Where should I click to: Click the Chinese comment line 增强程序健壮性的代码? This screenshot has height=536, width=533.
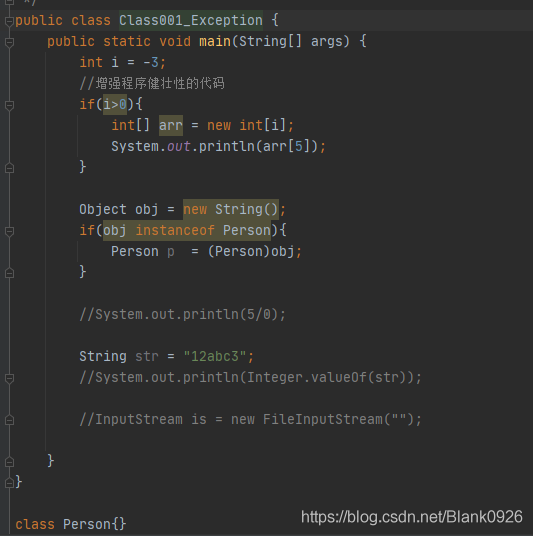point(152,83)
